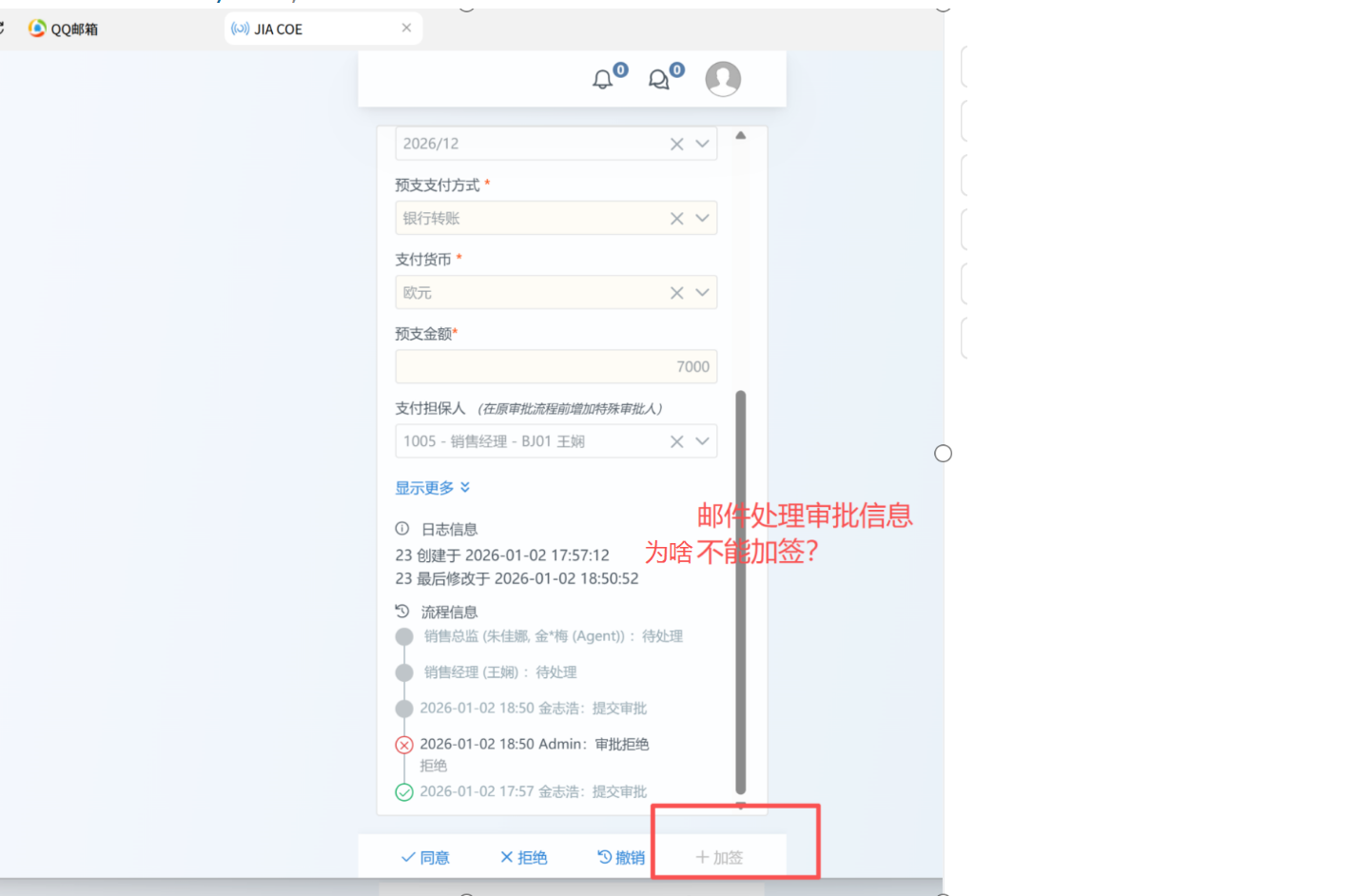
Task: Close the JIA COE browser tab
Action: point(406,29)
